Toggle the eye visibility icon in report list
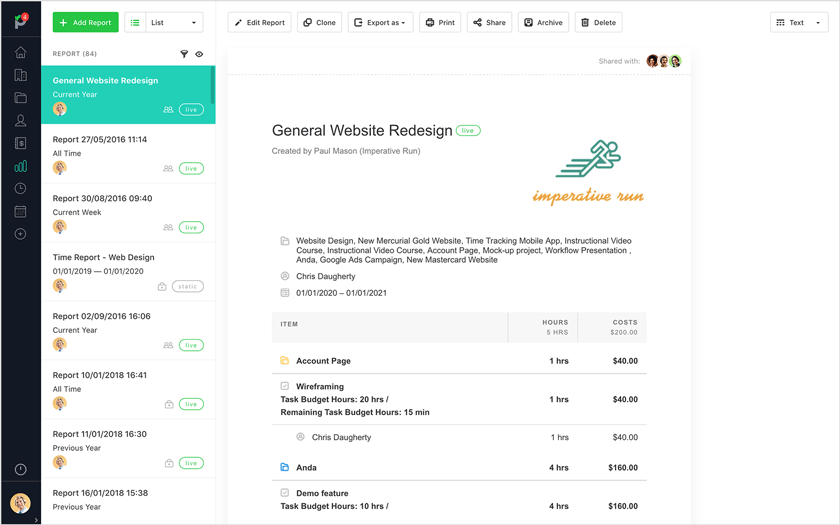The width and height of the screenshot is (840, 525). [199, 54]
